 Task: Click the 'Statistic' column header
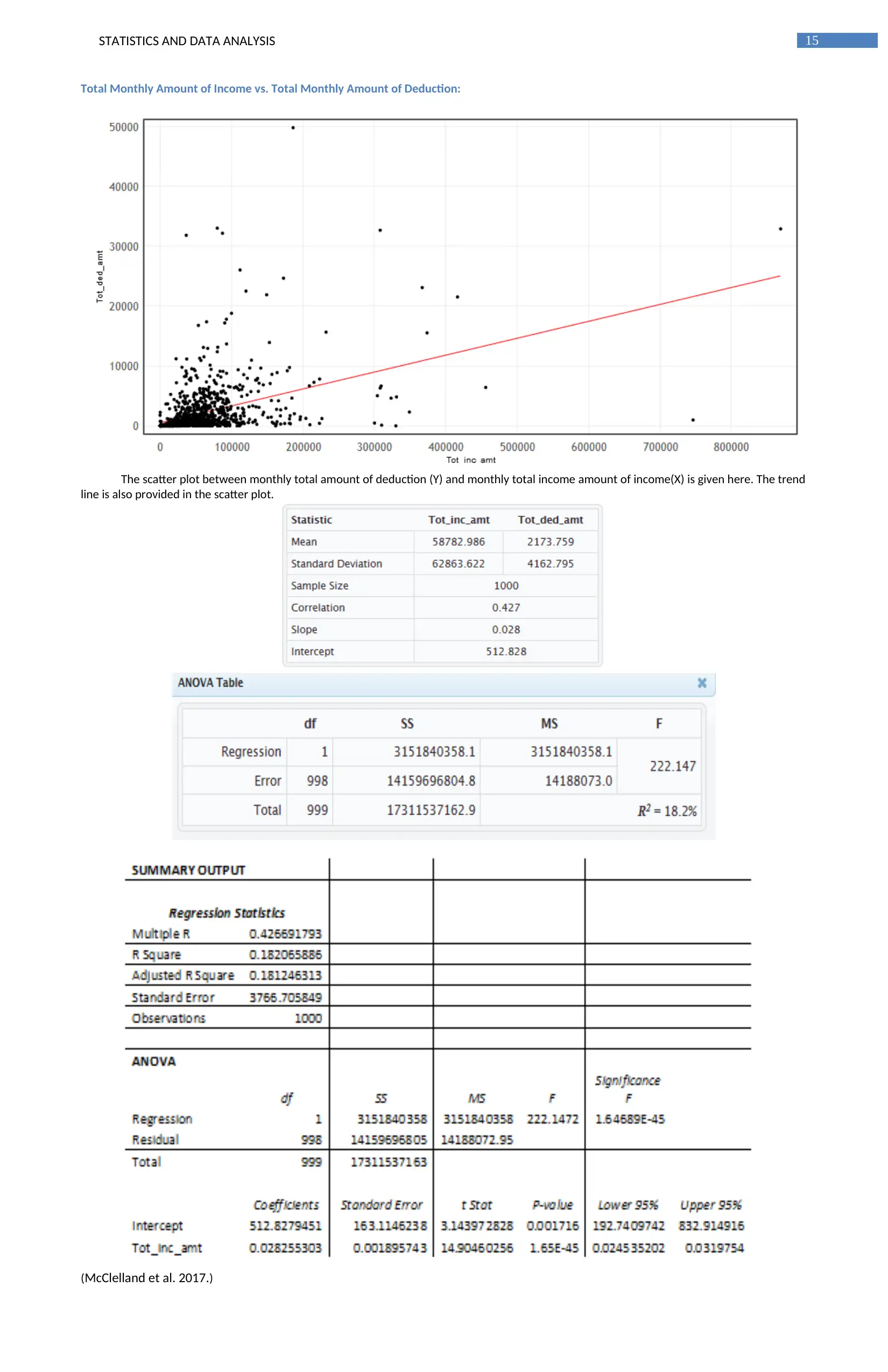[x=312, y=519]
